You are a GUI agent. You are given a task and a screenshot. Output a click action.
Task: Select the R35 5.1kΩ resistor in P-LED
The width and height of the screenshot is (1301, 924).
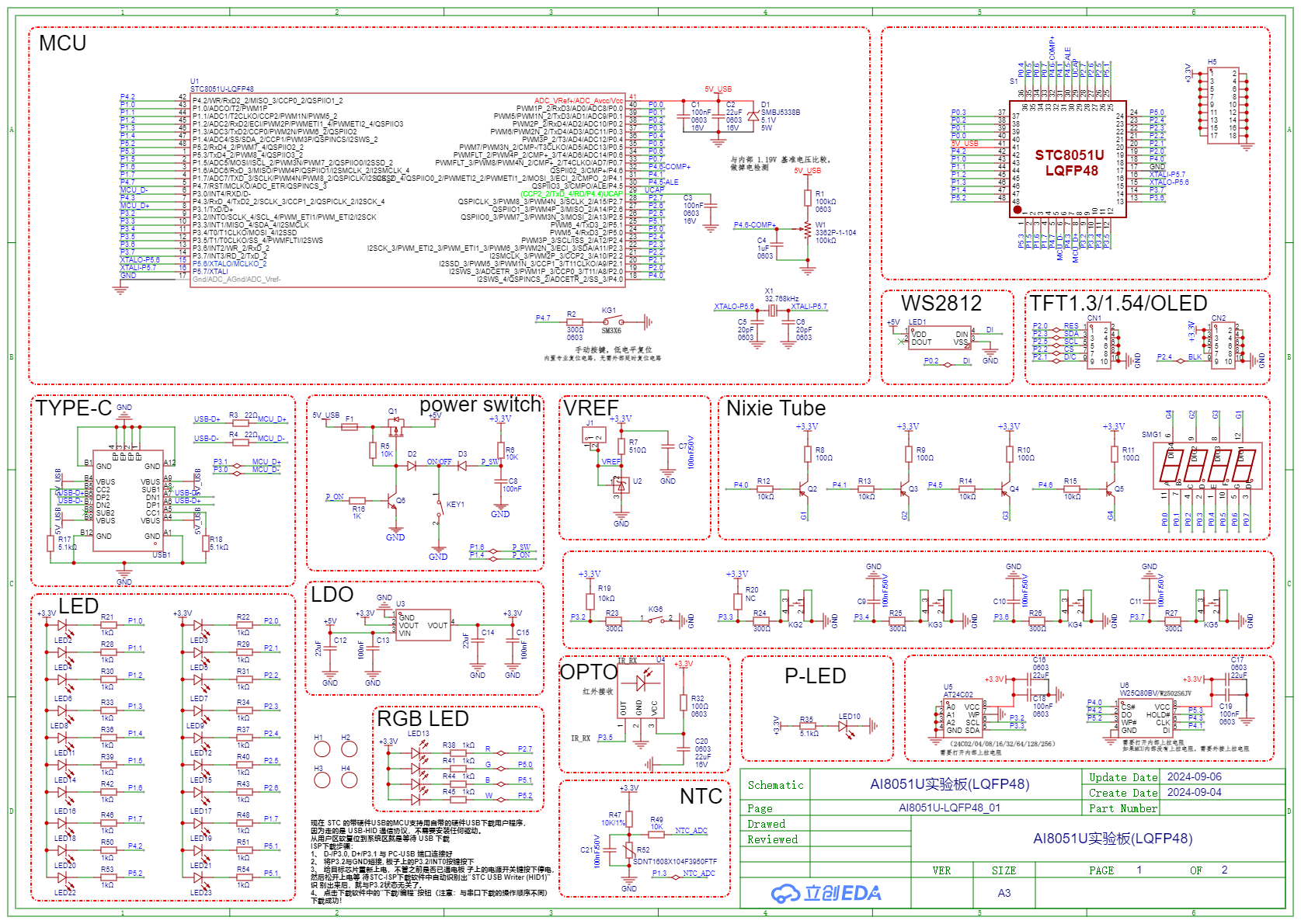[807, 727]
